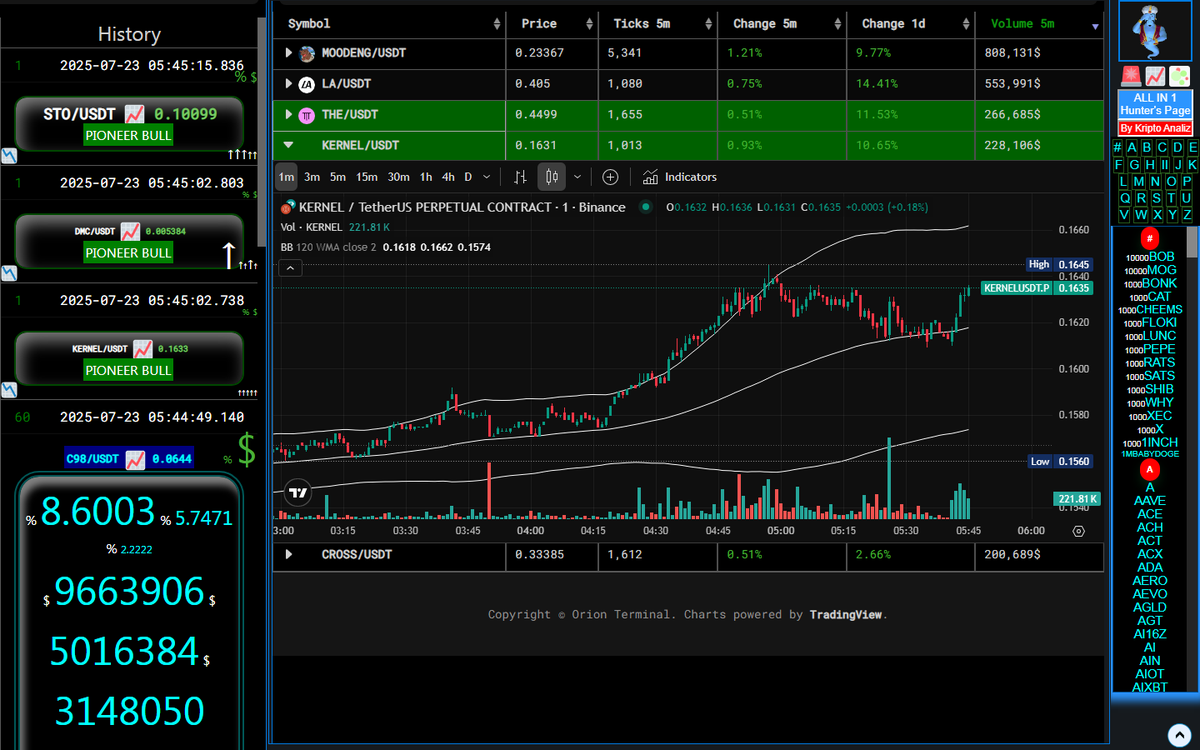Sort by the Change 1d column header
The height and width of the screenshot is (750, 1200).
tap(910, 23)
